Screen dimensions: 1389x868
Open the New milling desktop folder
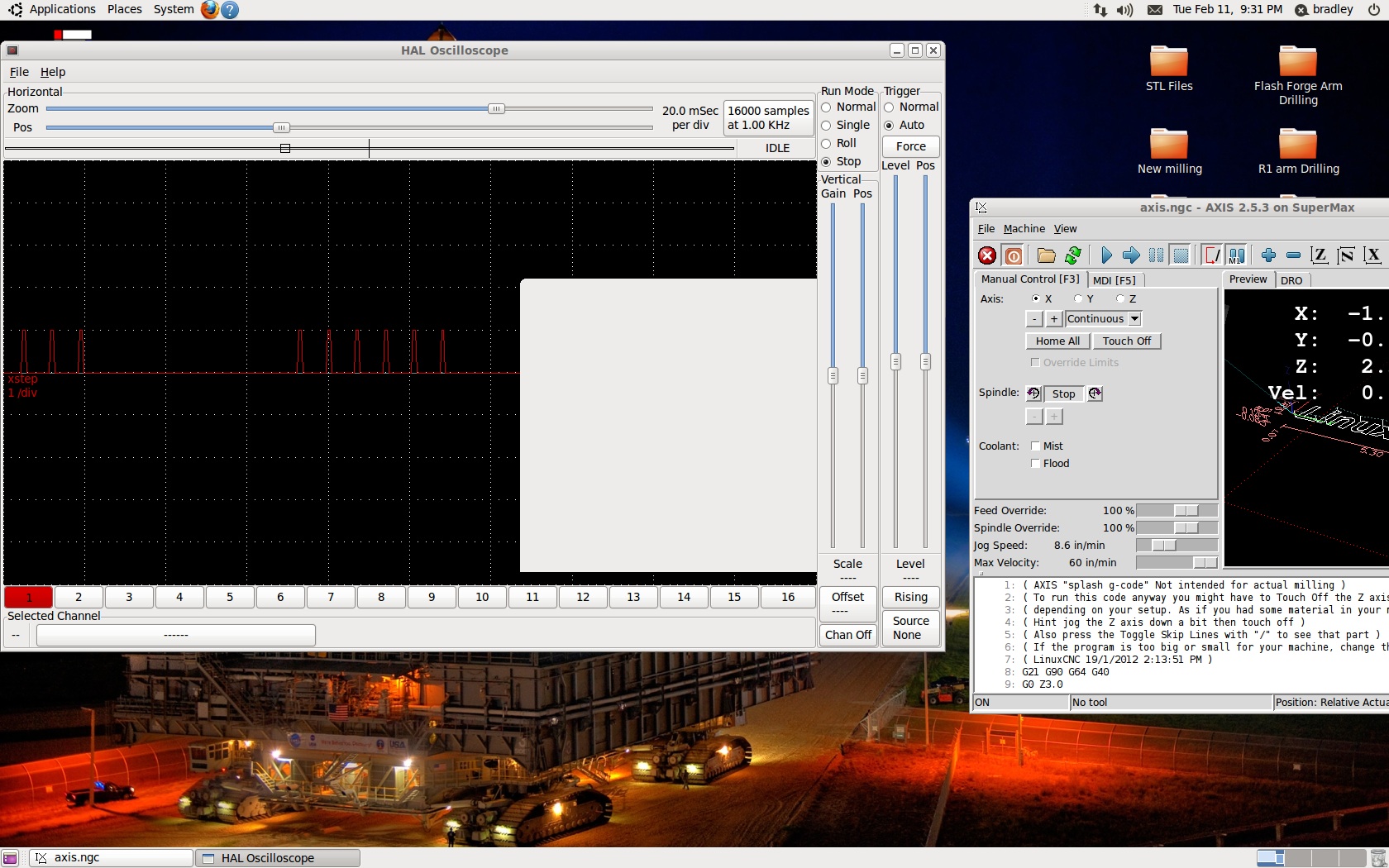point(1169,150)
